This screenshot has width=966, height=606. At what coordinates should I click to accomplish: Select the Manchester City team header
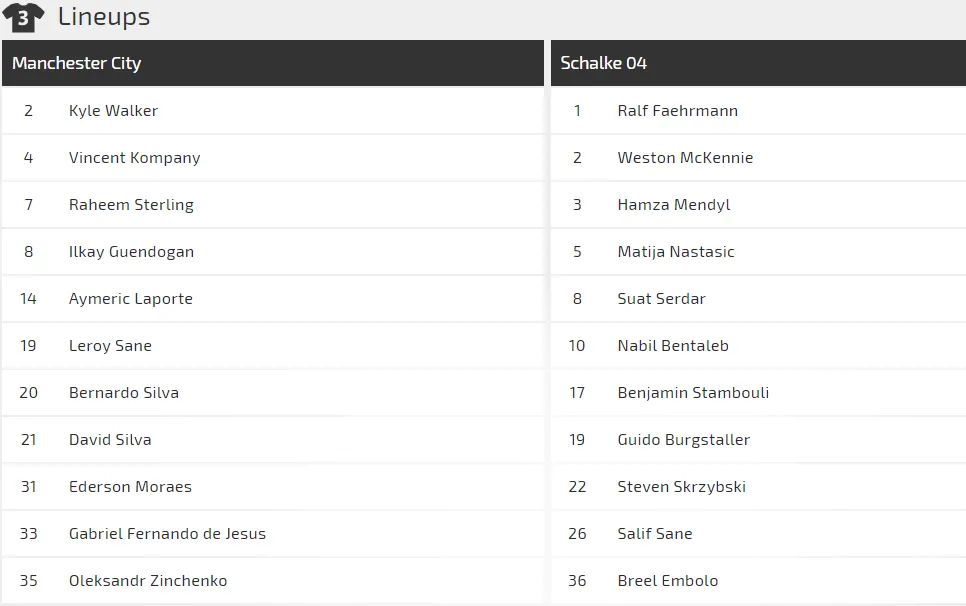coord(76,63)
